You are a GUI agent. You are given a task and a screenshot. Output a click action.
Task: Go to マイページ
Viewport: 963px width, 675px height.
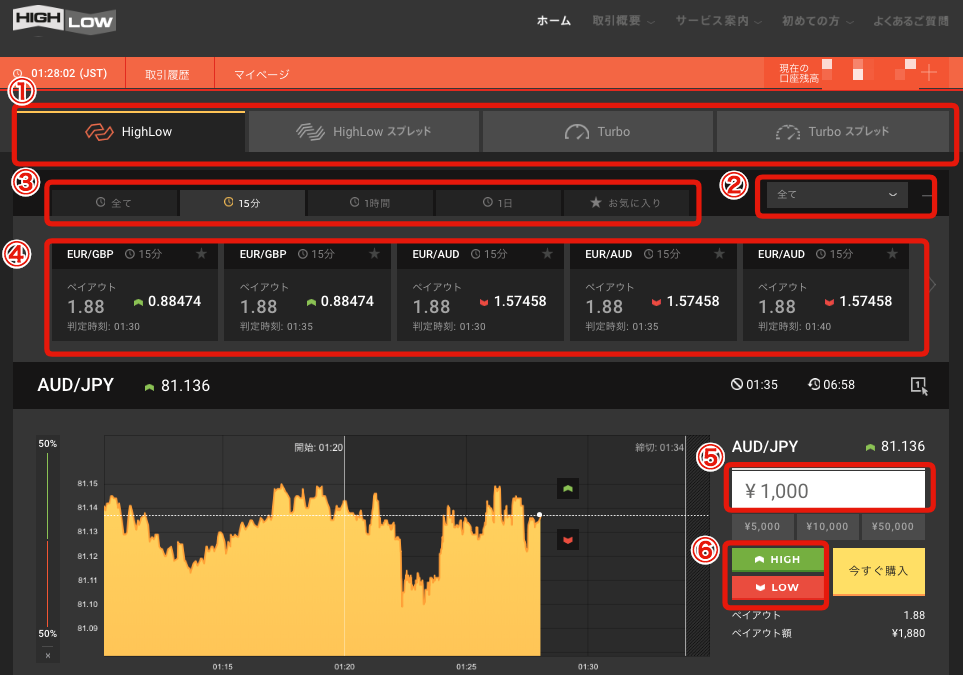pyautogui.click(x=261, y=74)
